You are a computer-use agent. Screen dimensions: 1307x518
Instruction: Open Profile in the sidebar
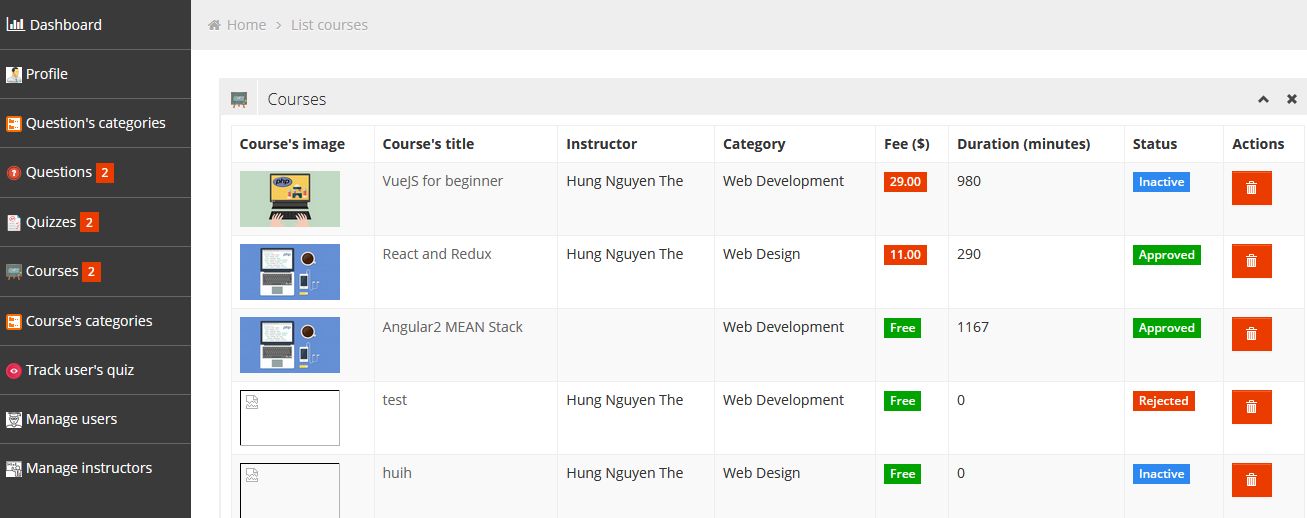click(46, 74)
